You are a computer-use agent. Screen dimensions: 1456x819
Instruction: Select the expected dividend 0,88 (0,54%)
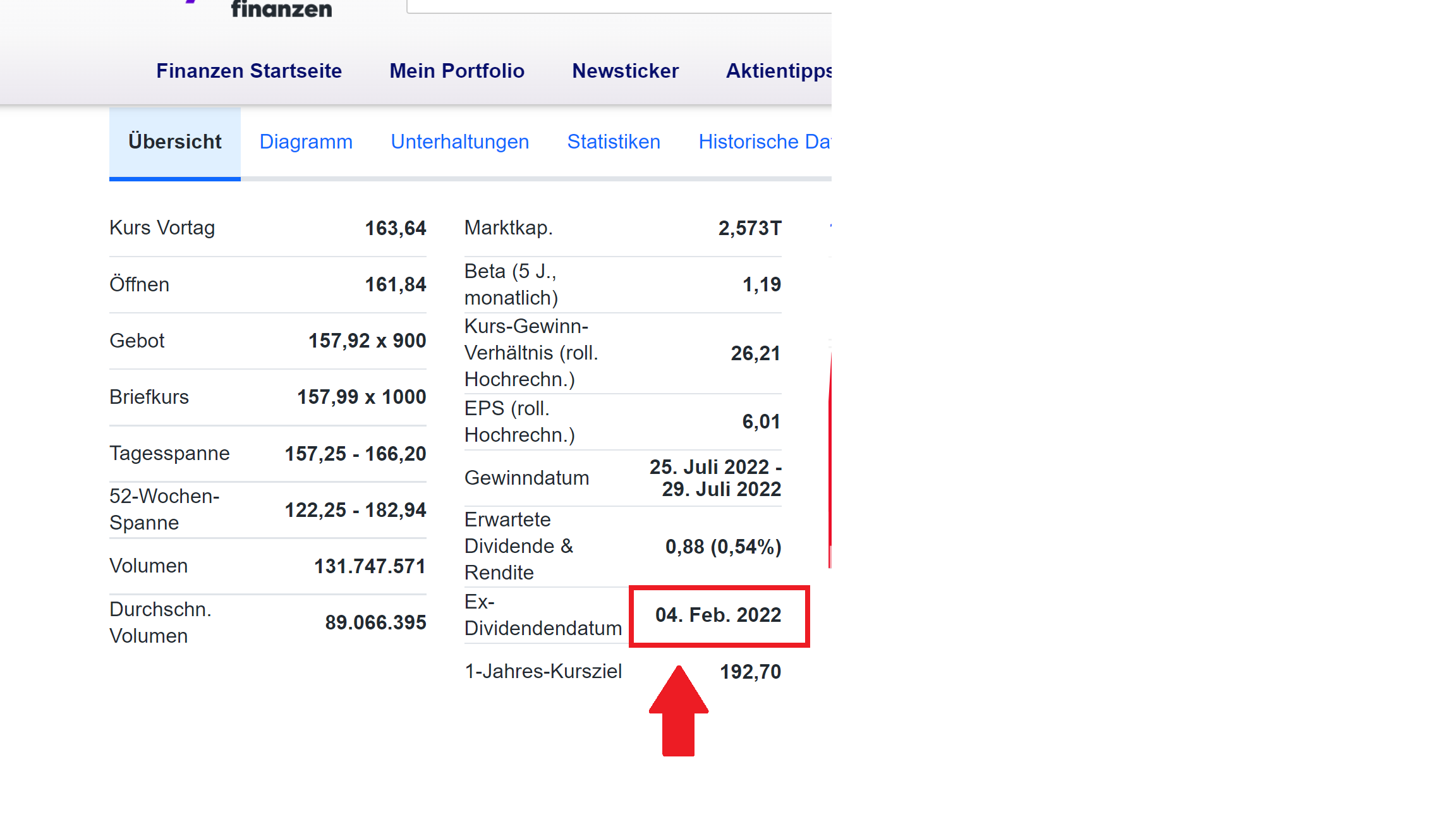pyautogui.click(x=724, y=547)
